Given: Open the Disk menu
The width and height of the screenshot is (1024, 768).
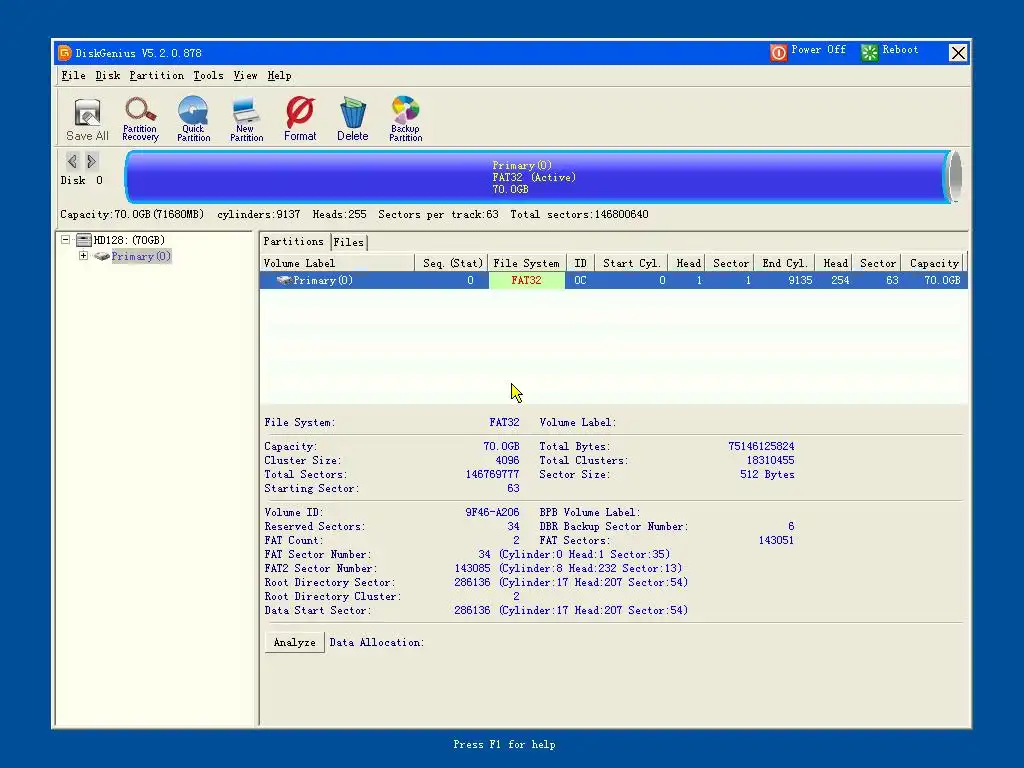Looking at the screenshot, I should tap(108, 76).
